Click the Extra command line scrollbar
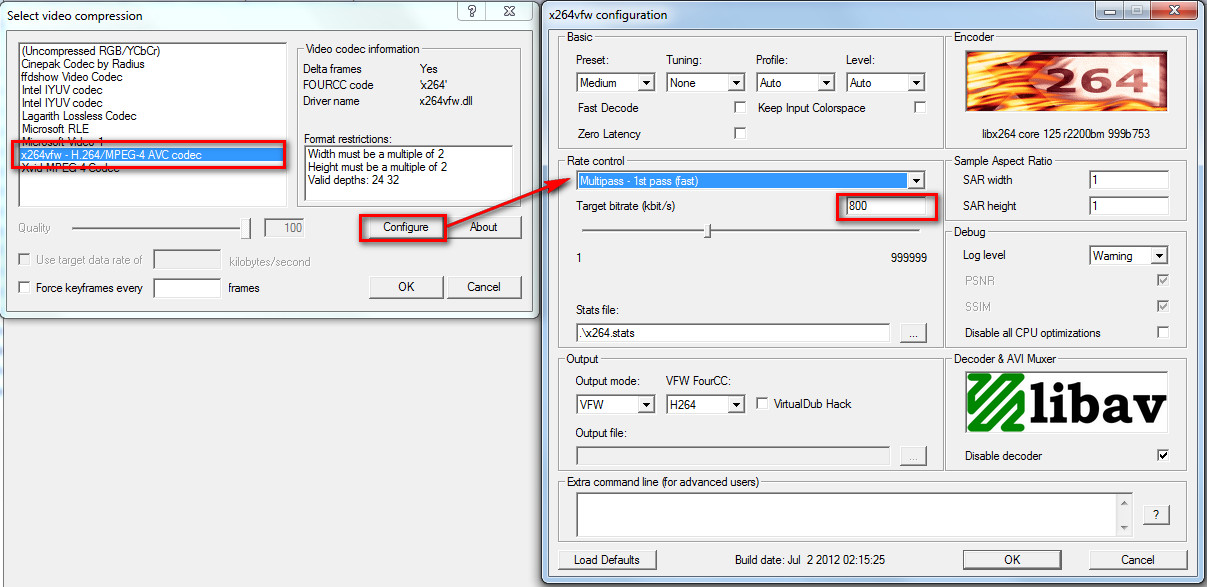 (1125, 515)
